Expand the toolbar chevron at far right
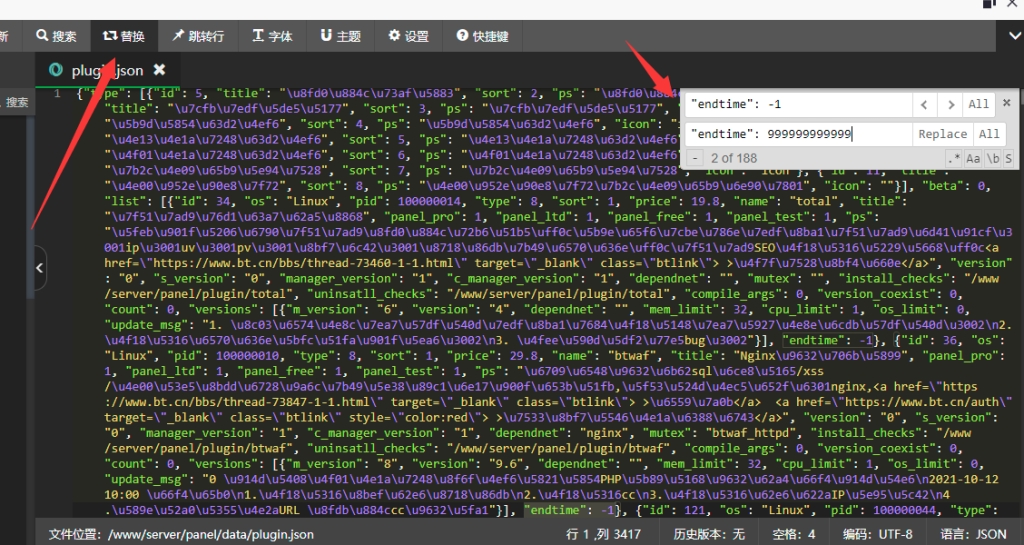This screenshot has width=1024, height=545. tap(1014, 36)
